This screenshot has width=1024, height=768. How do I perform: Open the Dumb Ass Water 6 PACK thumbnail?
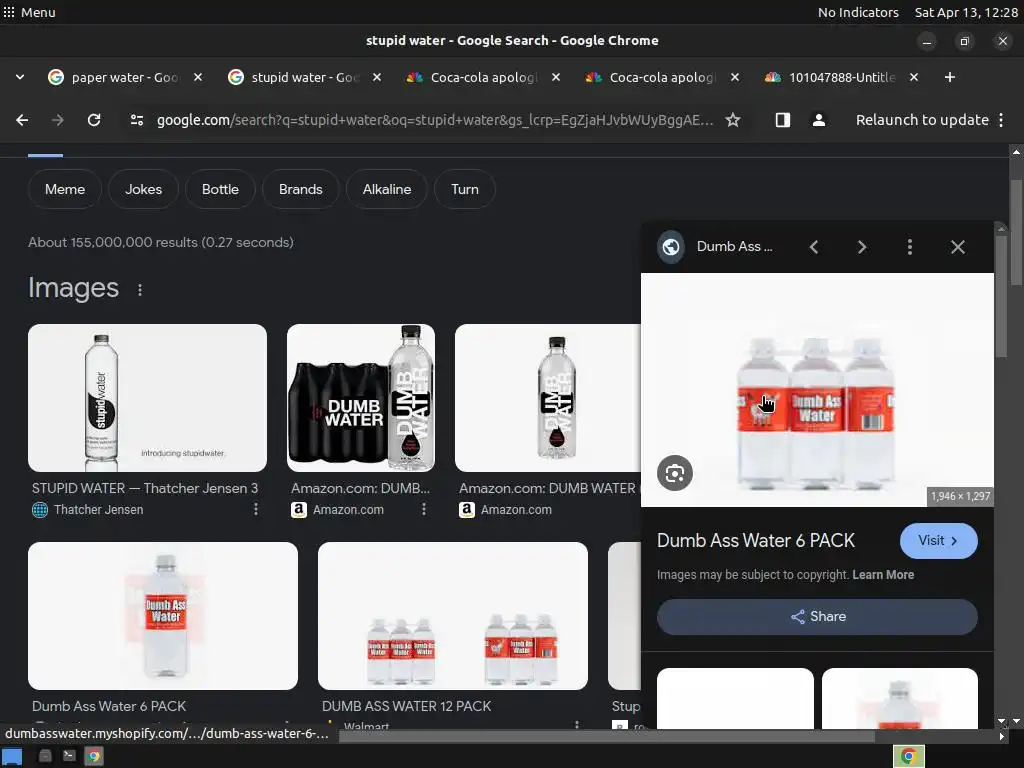coord(163,616)
